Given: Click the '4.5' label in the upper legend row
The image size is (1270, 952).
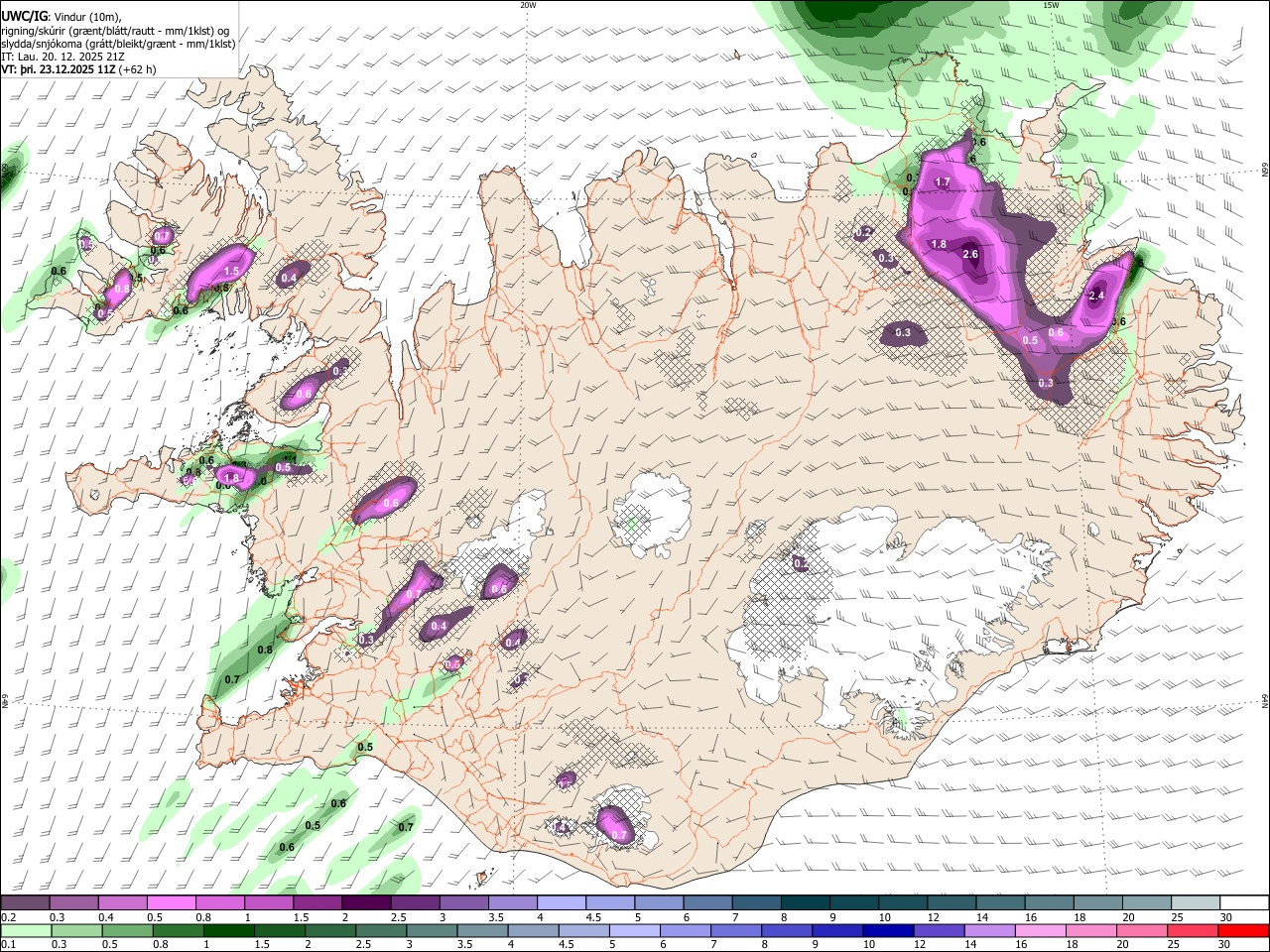Looking at the screenshot, I should coord(593,917).
